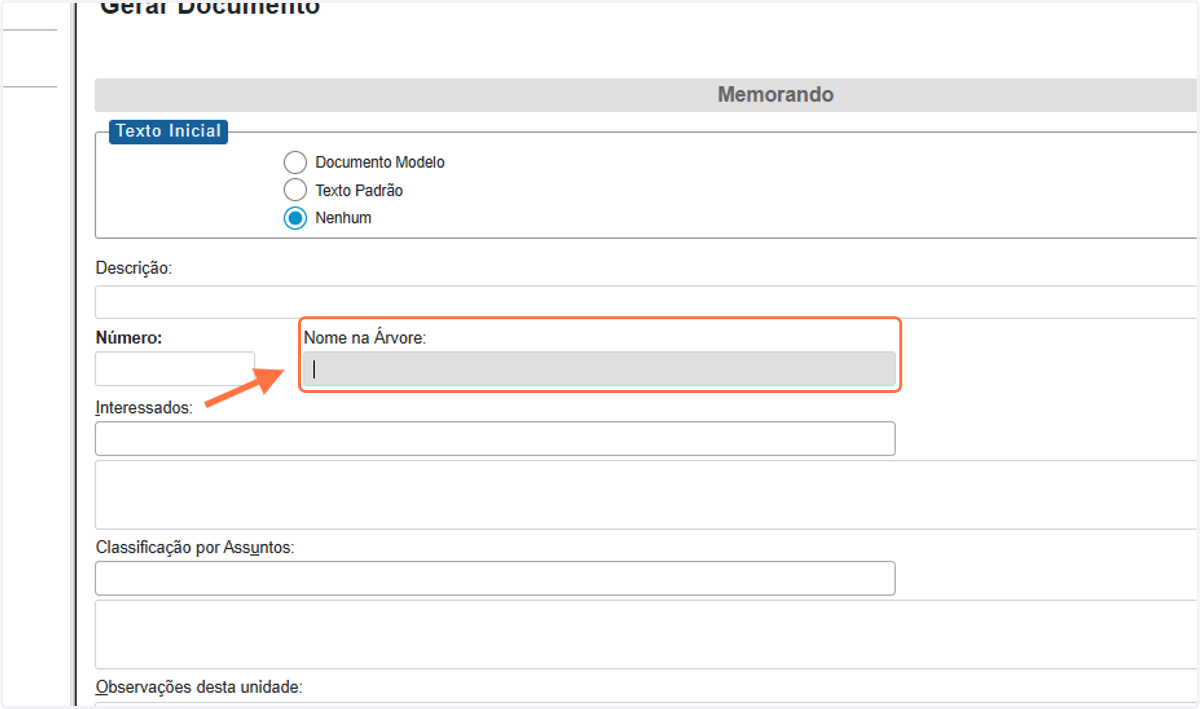Image resolution: width=1200 pixels, height=709 pixels.
Task: Click the Nome na Árvore label
Action: pos(365,338)
